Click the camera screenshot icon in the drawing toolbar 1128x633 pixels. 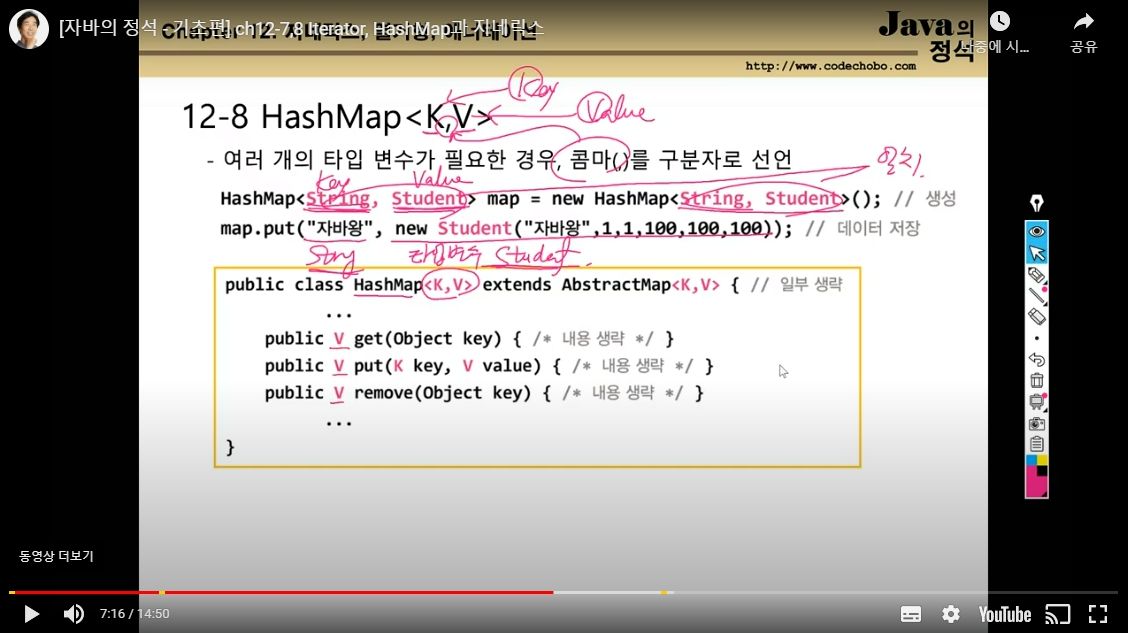(x=1037, y=424)
